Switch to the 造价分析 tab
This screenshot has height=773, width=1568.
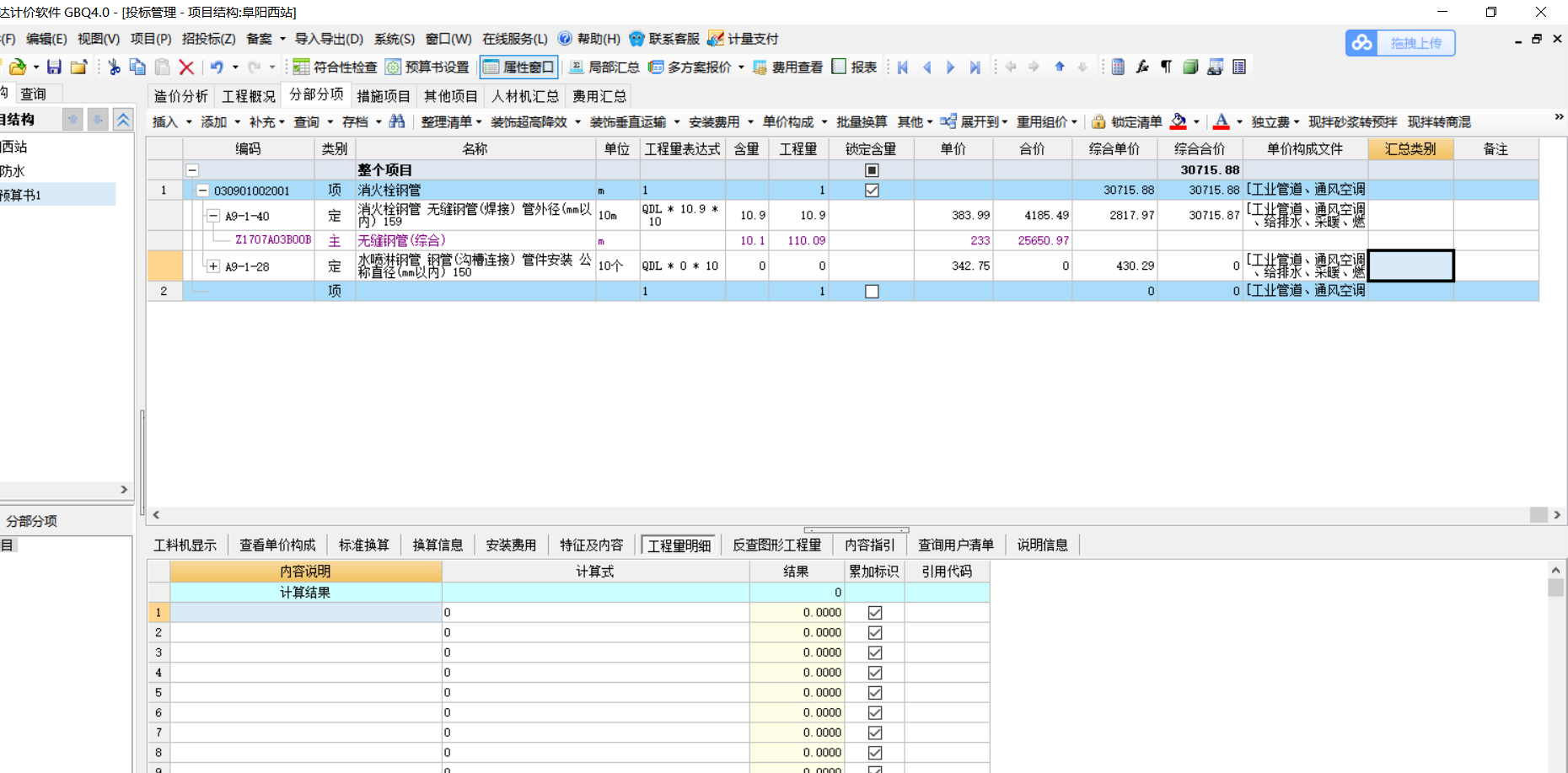coord(180,97)
